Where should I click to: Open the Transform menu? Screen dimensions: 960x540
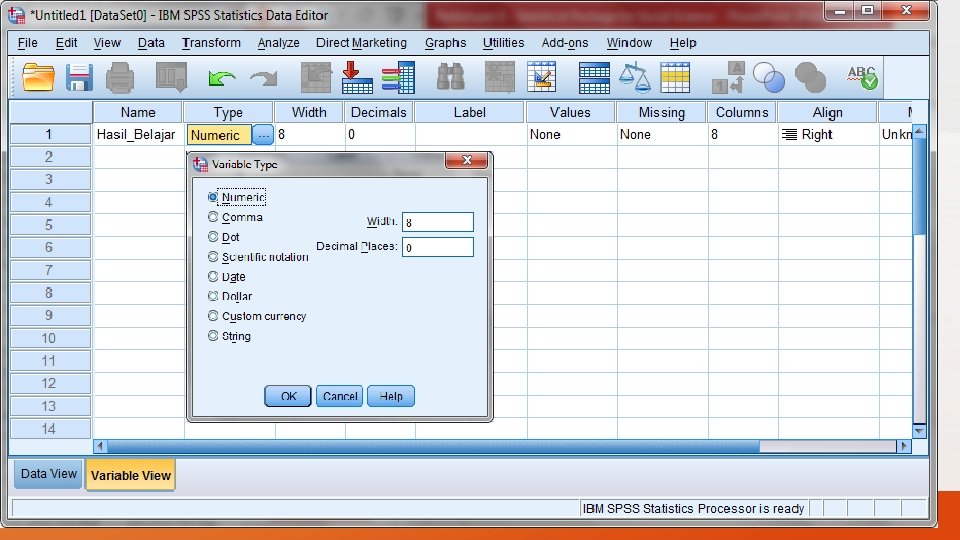point(211,43)
